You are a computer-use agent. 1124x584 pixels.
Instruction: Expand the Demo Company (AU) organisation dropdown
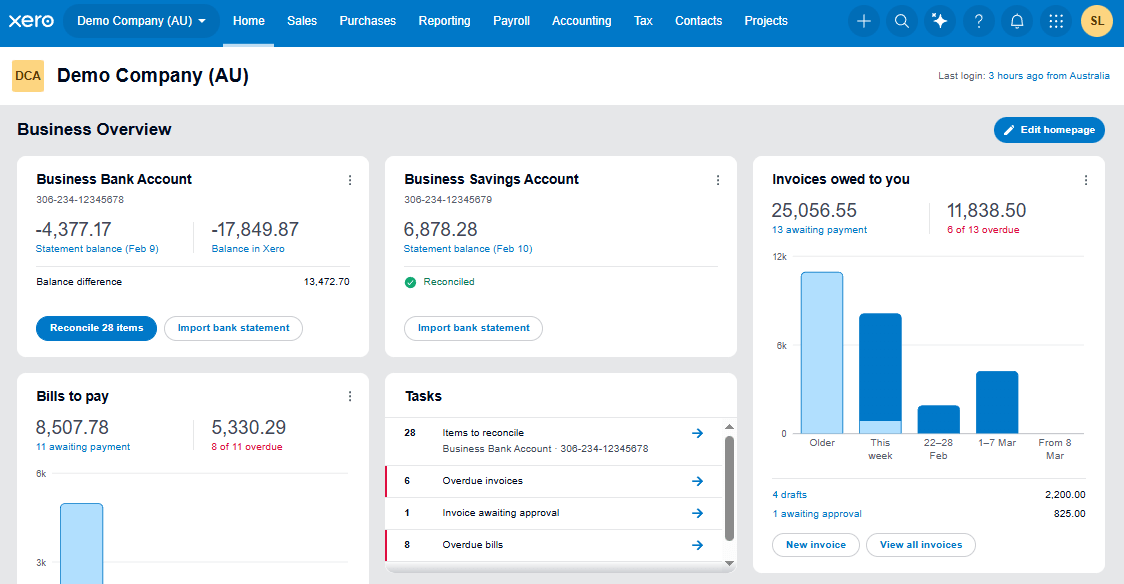click(x=141, y=21)
